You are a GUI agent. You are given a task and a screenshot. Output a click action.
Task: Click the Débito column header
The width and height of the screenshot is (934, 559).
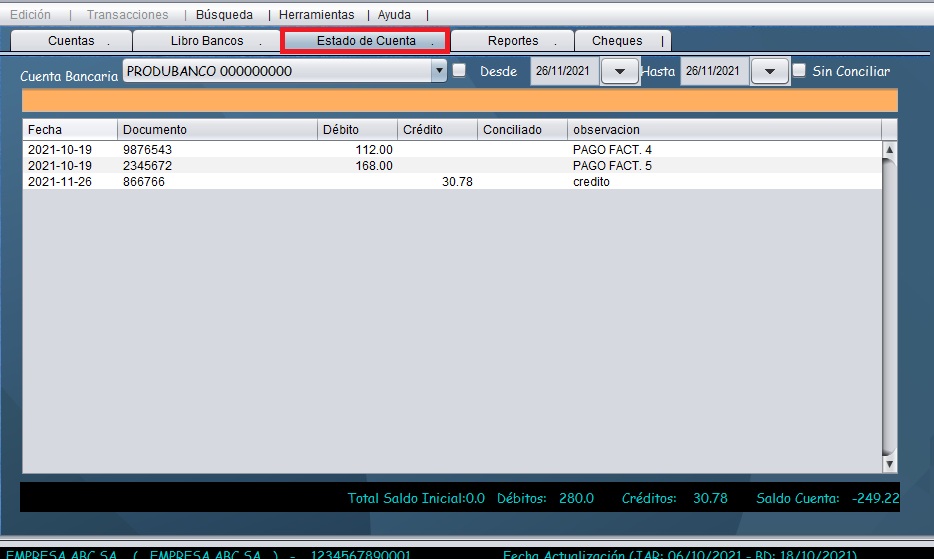357,130
